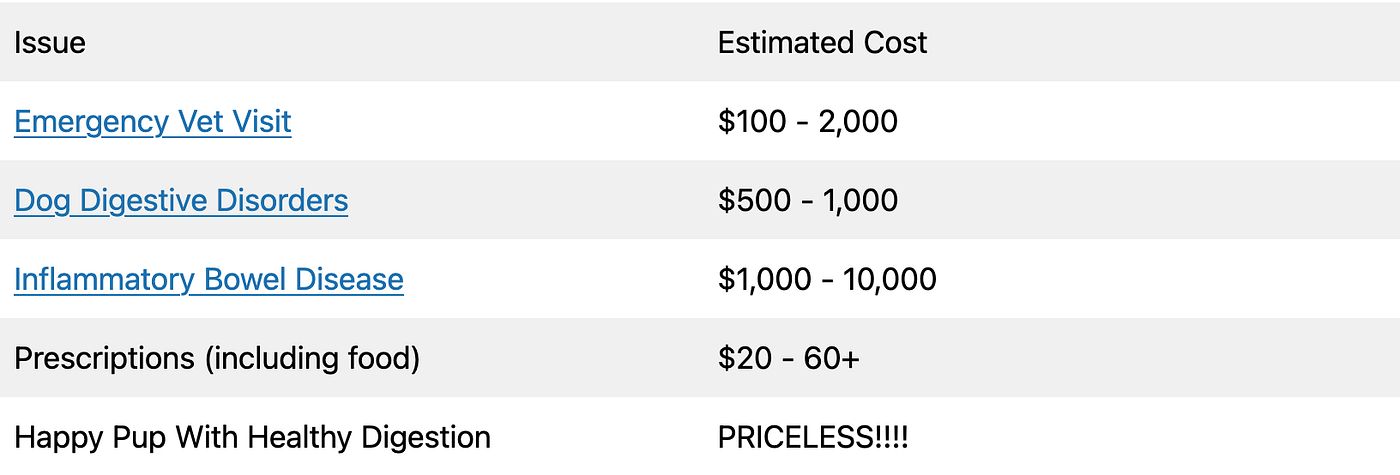This screenshot has height=475, width=1400.
Task: Click the Issue column header
Action: point(50,43)
